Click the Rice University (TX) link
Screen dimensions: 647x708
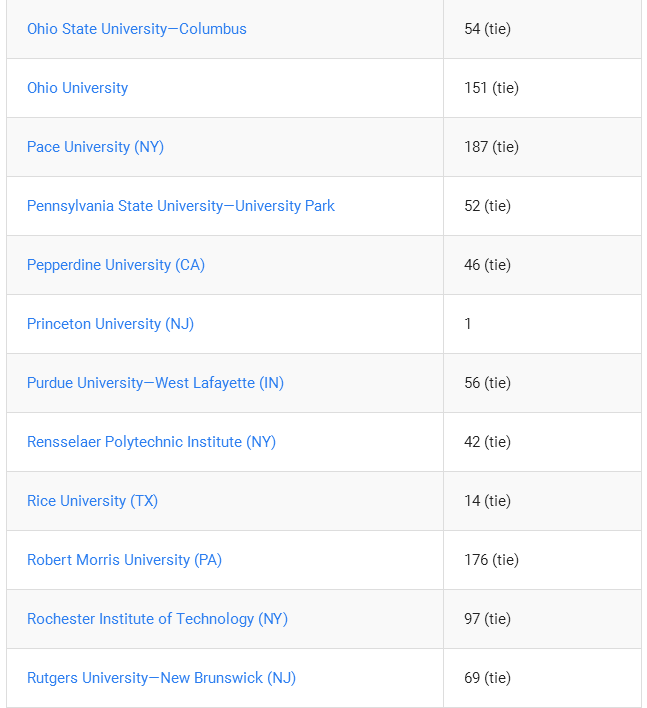(92, 501)
